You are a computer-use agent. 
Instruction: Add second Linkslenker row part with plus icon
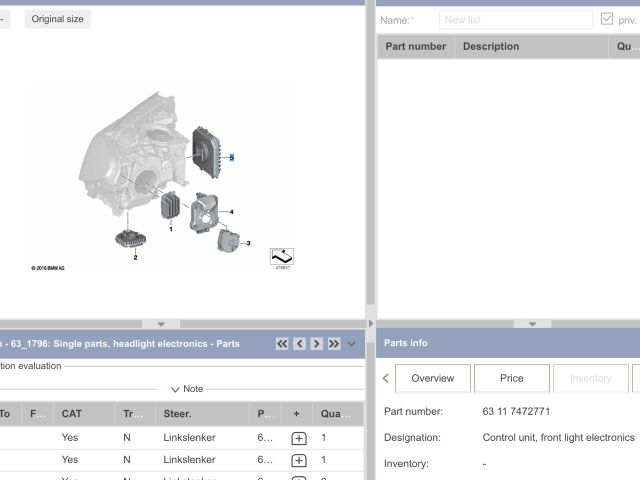pyautogui.click(x=298, y=460)
